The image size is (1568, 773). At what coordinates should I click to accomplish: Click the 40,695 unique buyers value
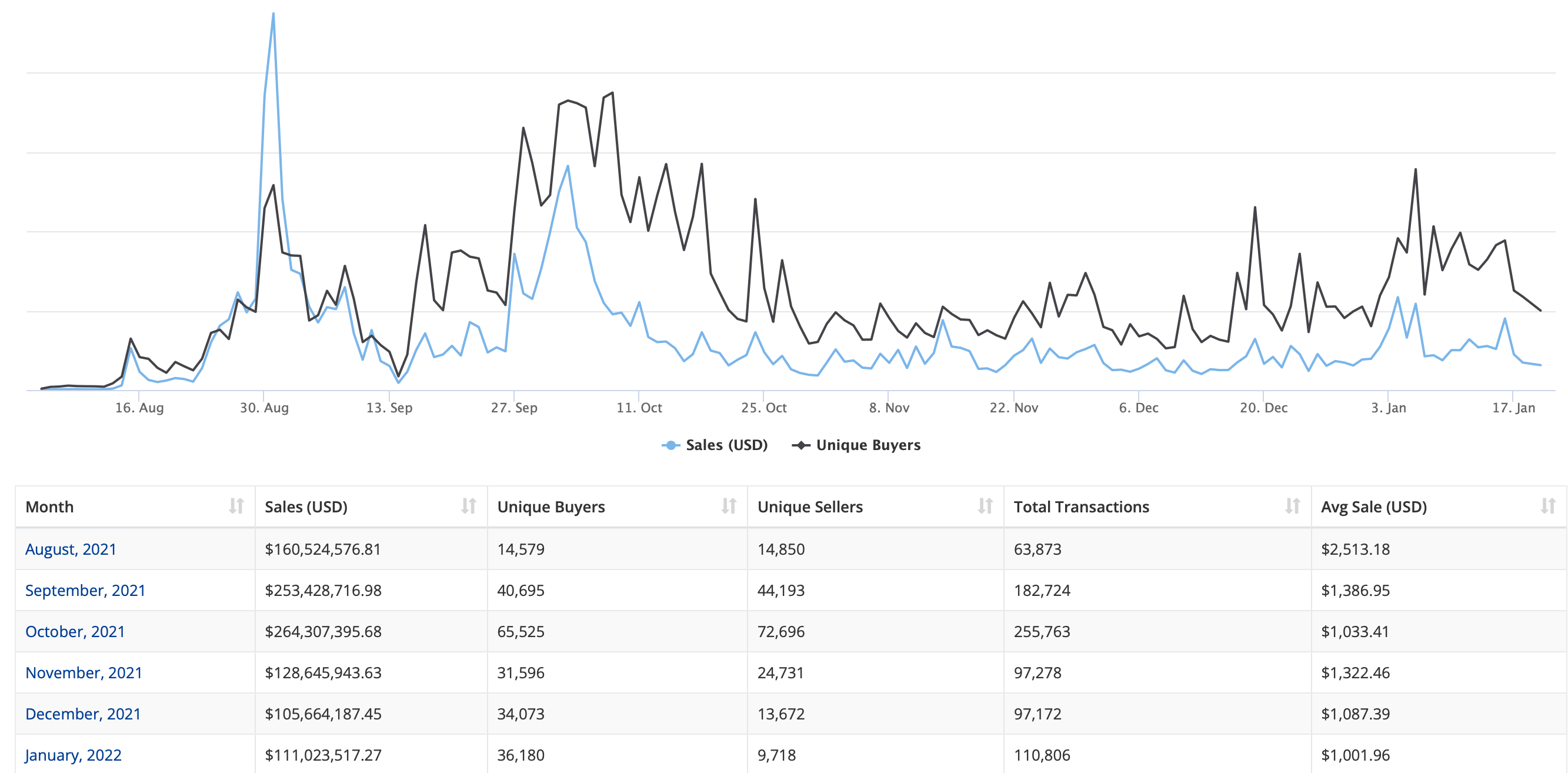coord(521,591)
